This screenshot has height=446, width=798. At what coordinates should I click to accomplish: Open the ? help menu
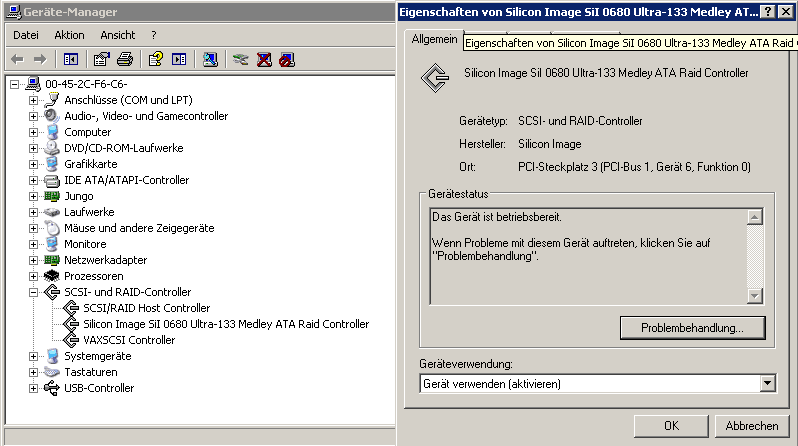pyautogui.click(x=154, y=35)
